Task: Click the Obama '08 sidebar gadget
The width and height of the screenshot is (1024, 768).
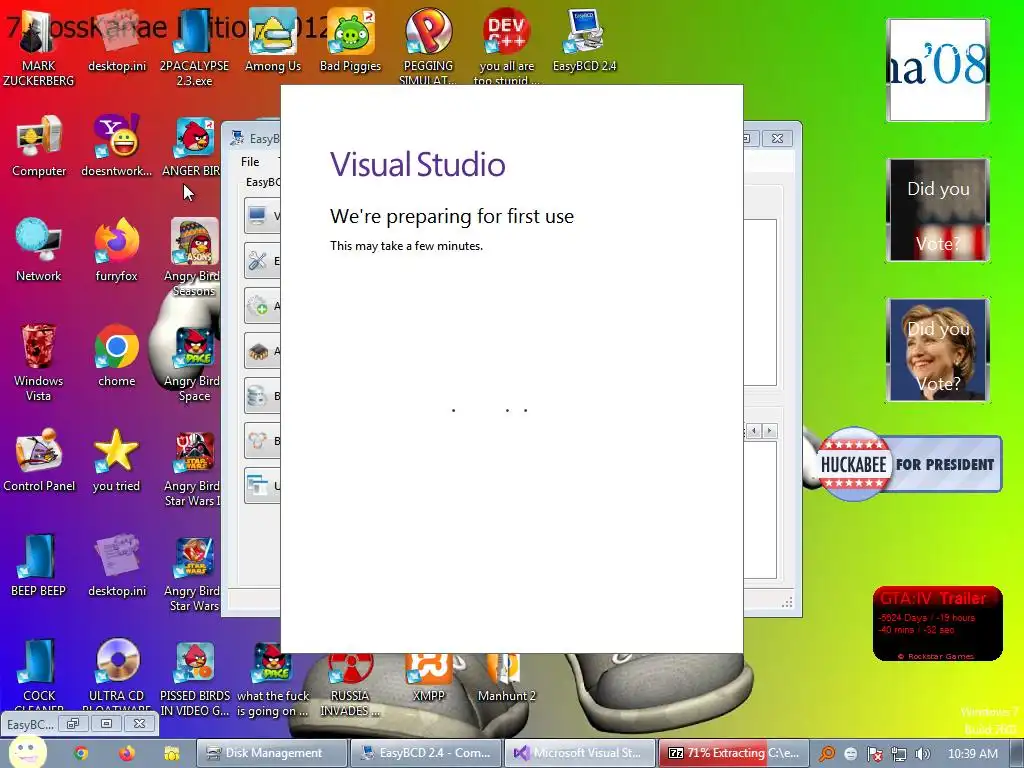Action: [x=938, y=70]
